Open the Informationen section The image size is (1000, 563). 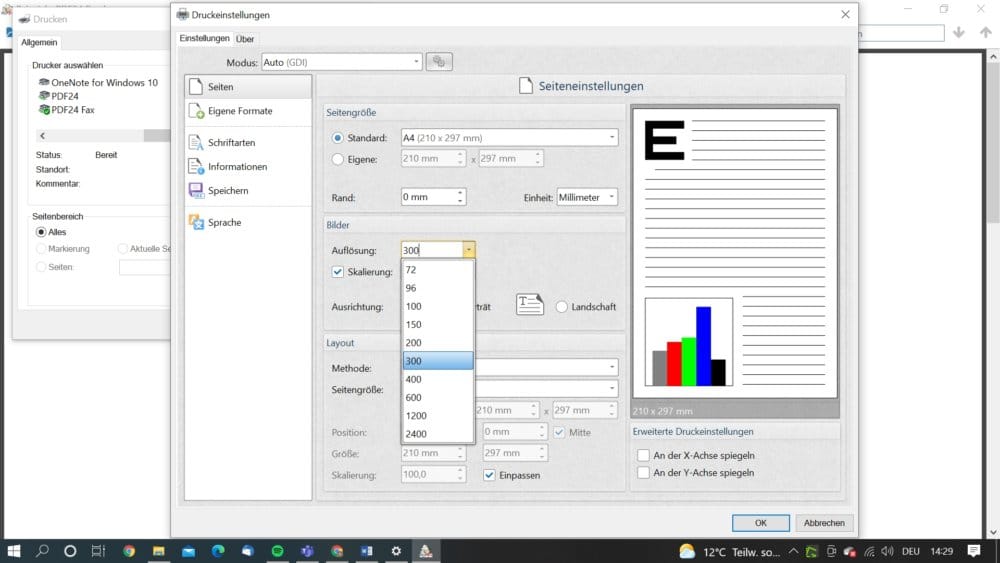click(x=248, y=166)
